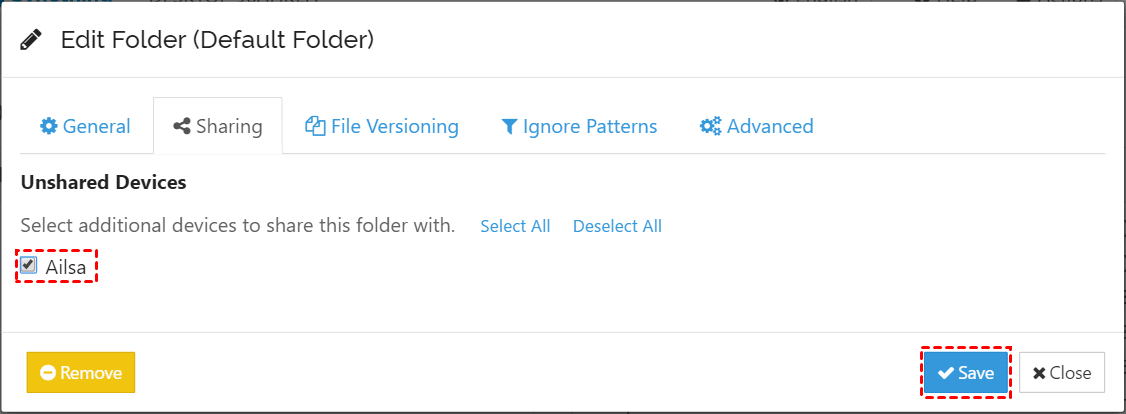Click the minus-circle icon on Remove button
The width and height of the screenshot is (1126, 414).
(x=48, y=373)
